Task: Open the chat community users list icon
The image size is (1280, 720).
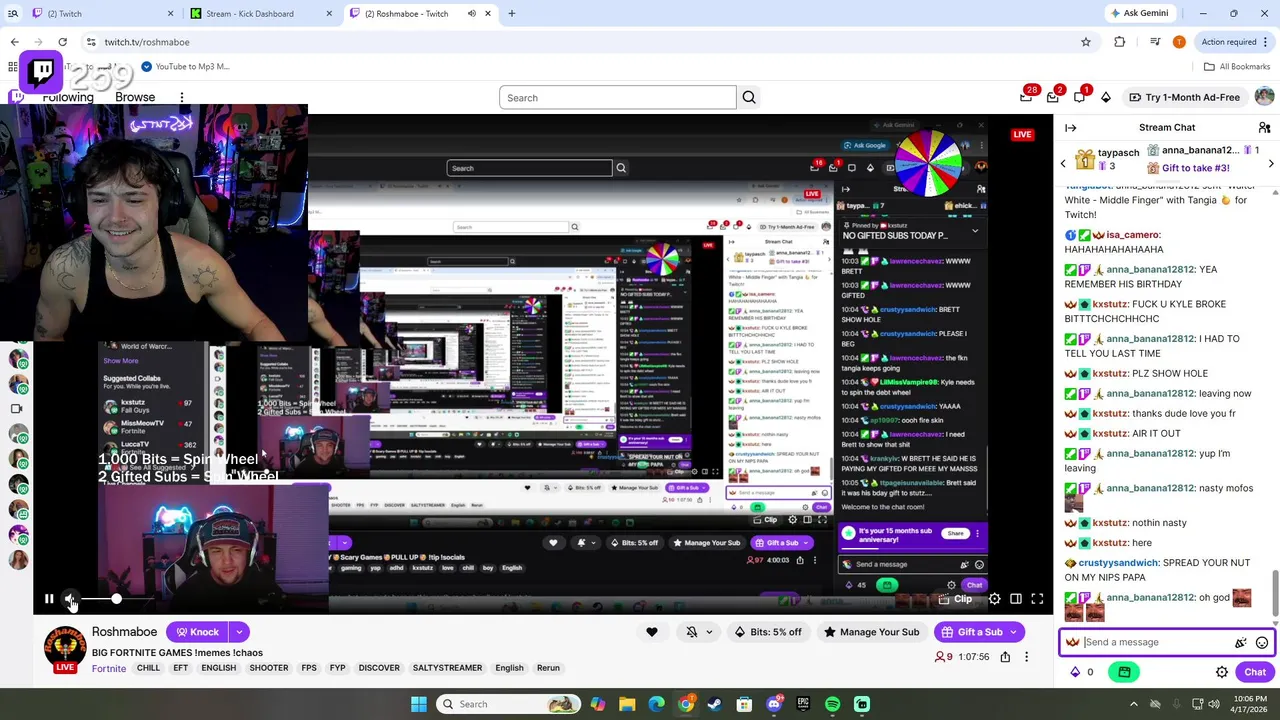Action: 1264,128
